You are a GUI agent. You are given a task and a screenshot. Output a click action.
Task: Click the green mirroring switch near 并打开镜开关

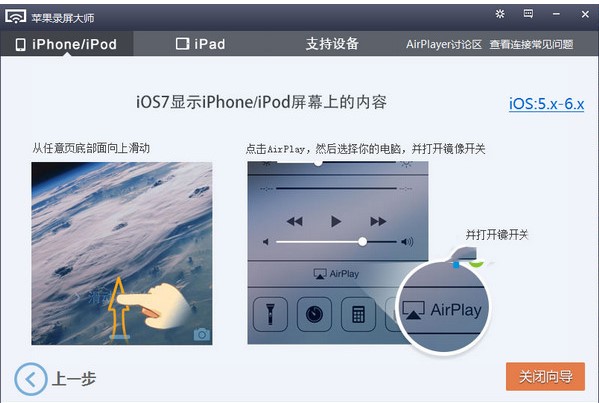(476, 262)
